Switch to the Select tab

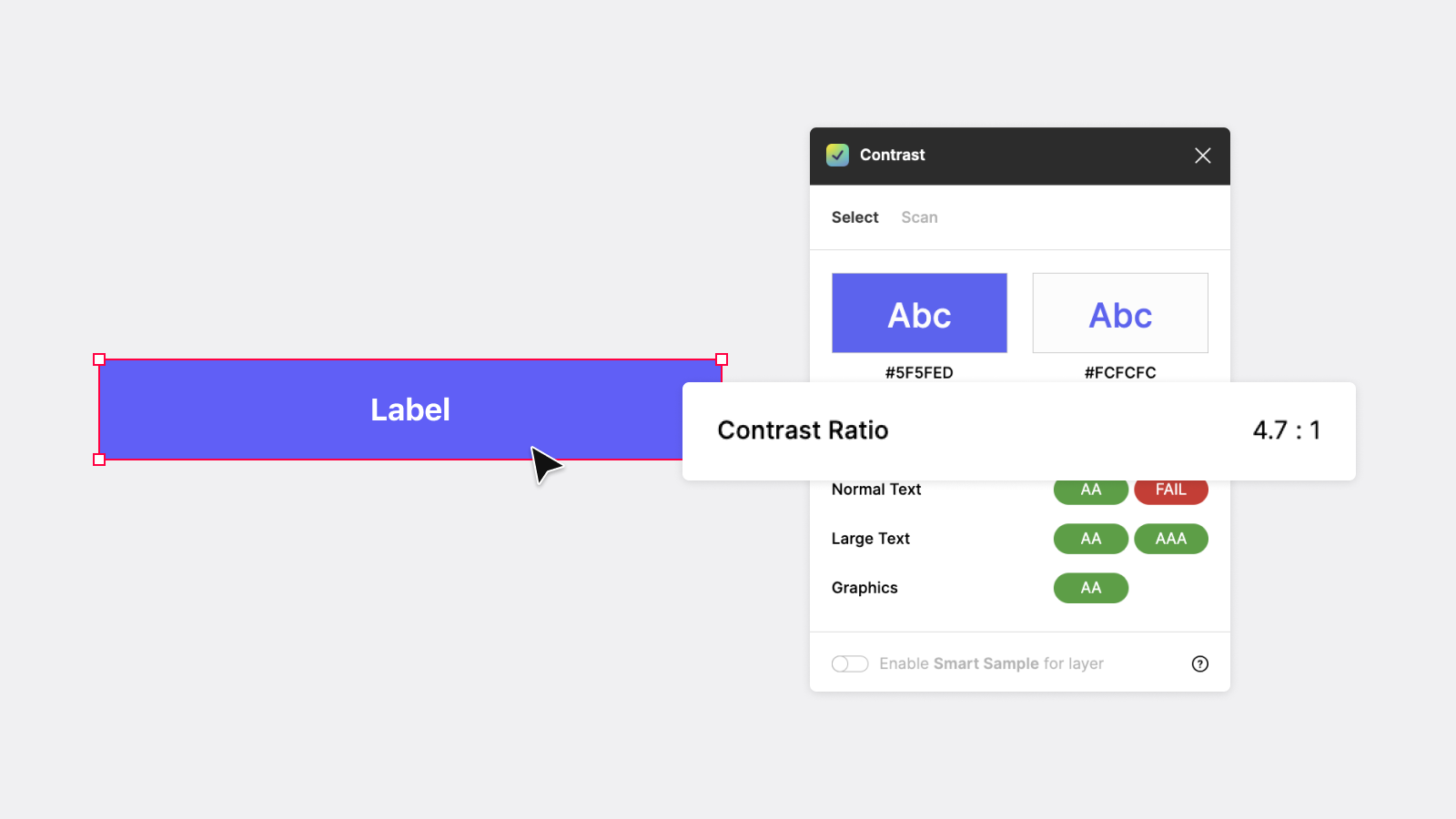coord(854,217)
